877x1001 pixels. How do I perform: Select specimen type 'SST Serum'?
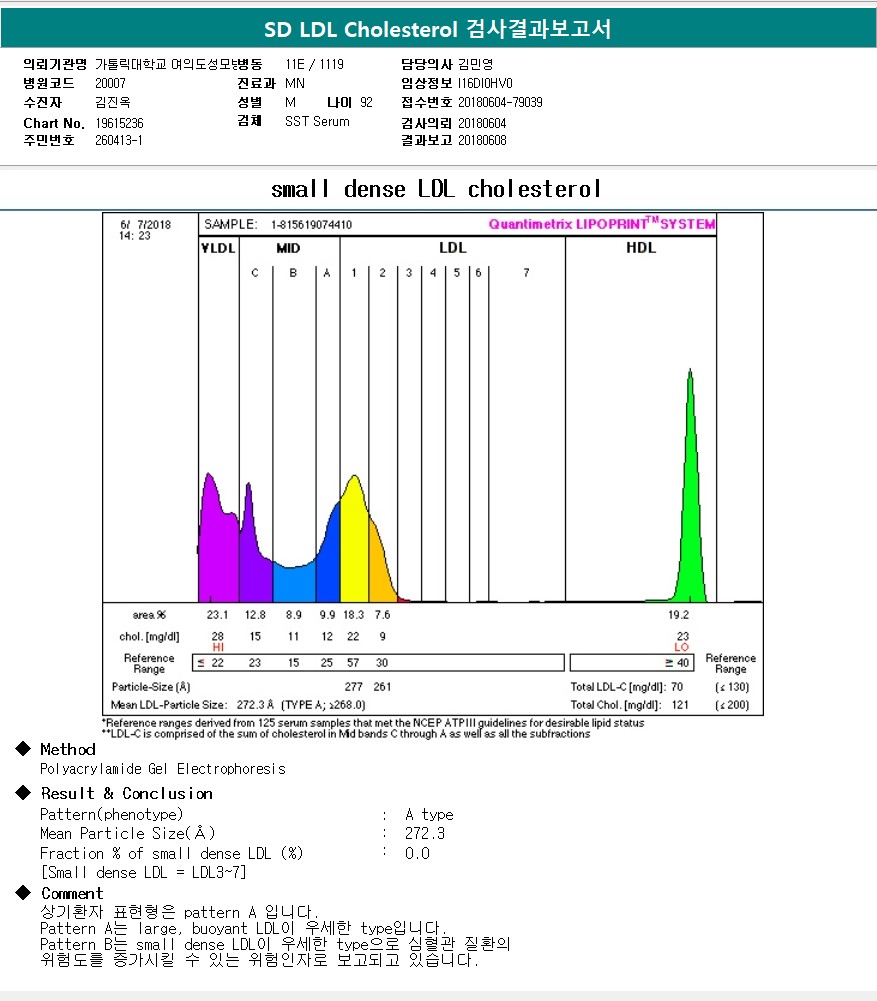[317, 121]
